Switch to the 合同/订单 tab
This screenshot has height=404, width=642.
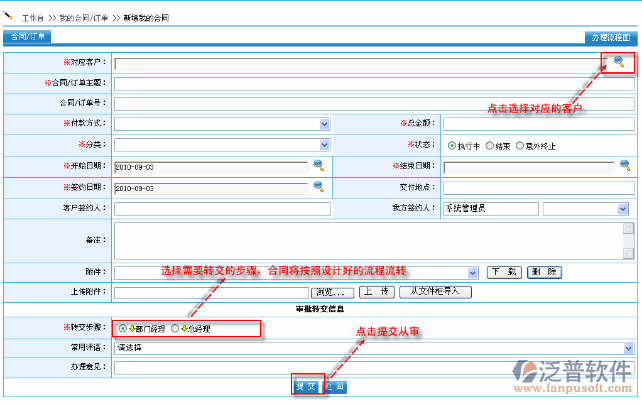coord(27,37)
